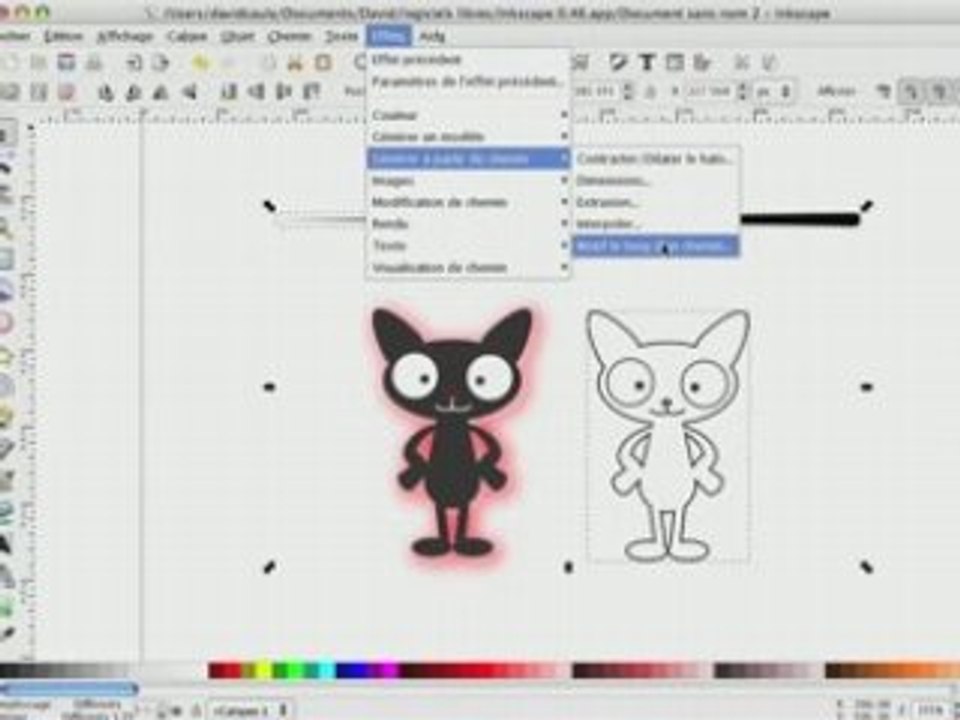The height and width of the screenshot is (720, 960).
Task: Toggle current layer lock in status bar
Action: (197, 711)
